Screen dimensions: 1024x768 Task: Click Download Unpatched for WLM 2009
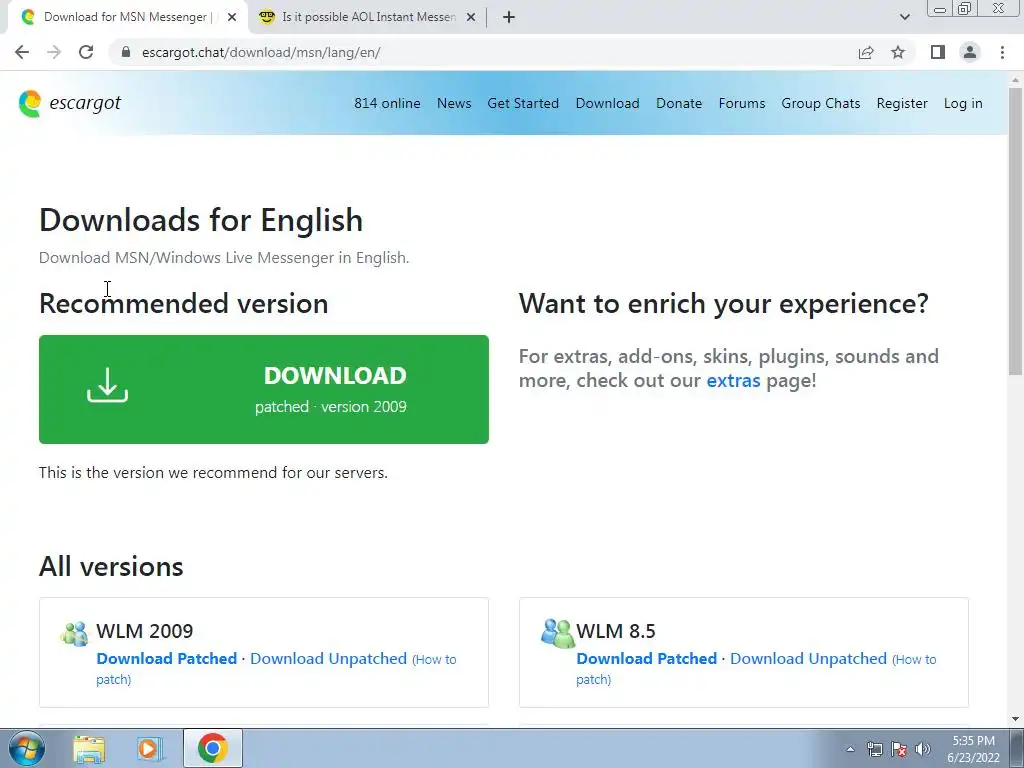click(328, 658)
